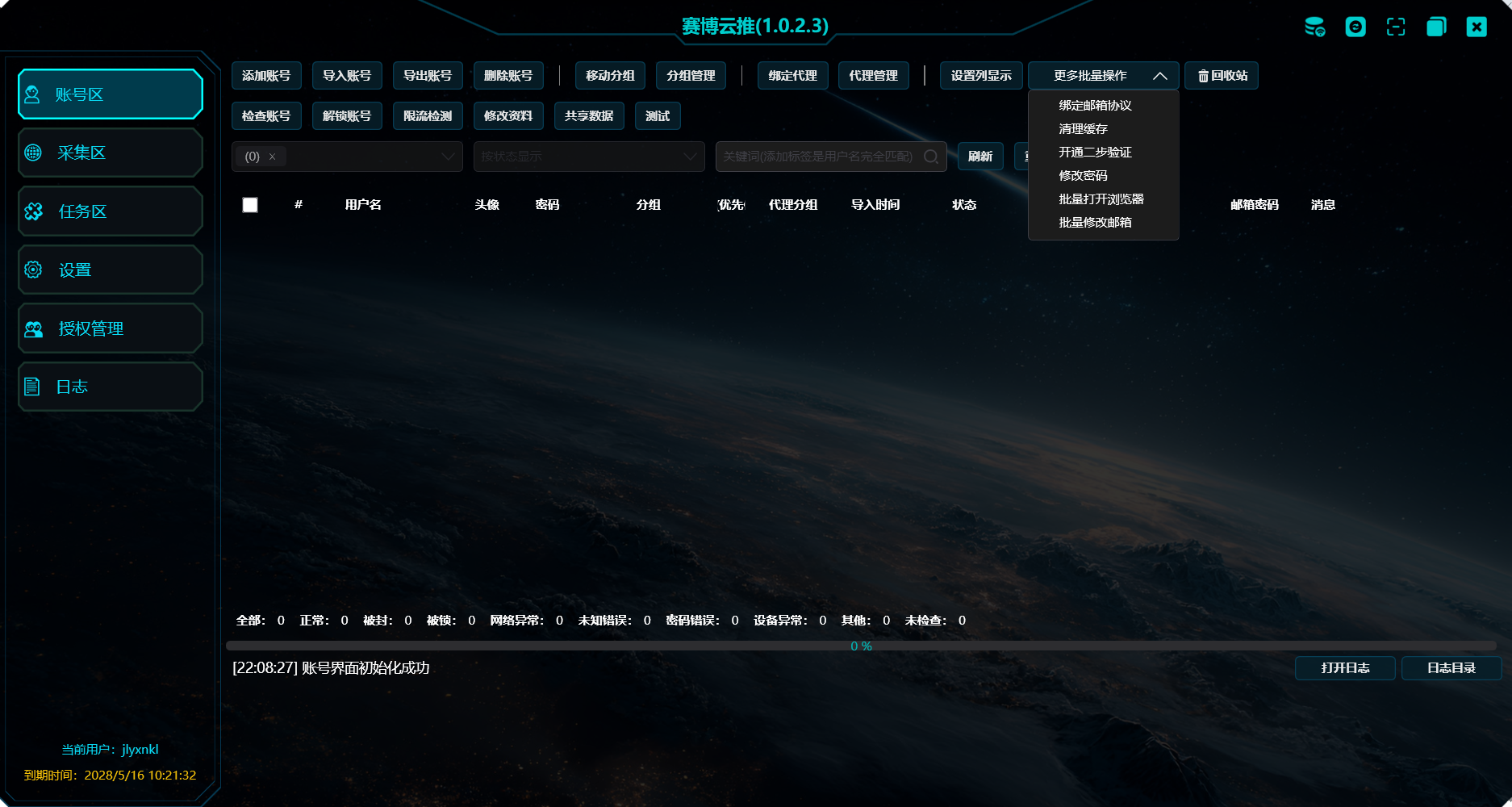Open 授权管理 via its users icon
1512x807 pixels.
click(33, 328)
